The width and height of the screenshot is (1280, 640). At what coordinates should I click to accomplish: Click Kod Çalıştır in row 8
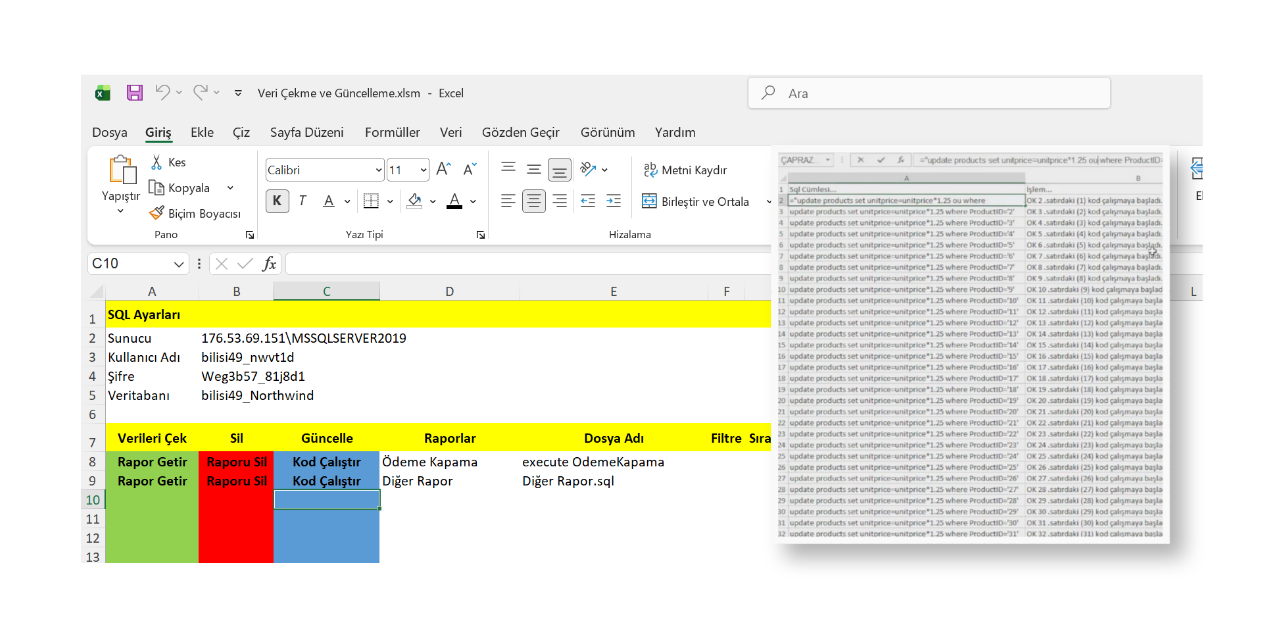[x=326, y=462]
